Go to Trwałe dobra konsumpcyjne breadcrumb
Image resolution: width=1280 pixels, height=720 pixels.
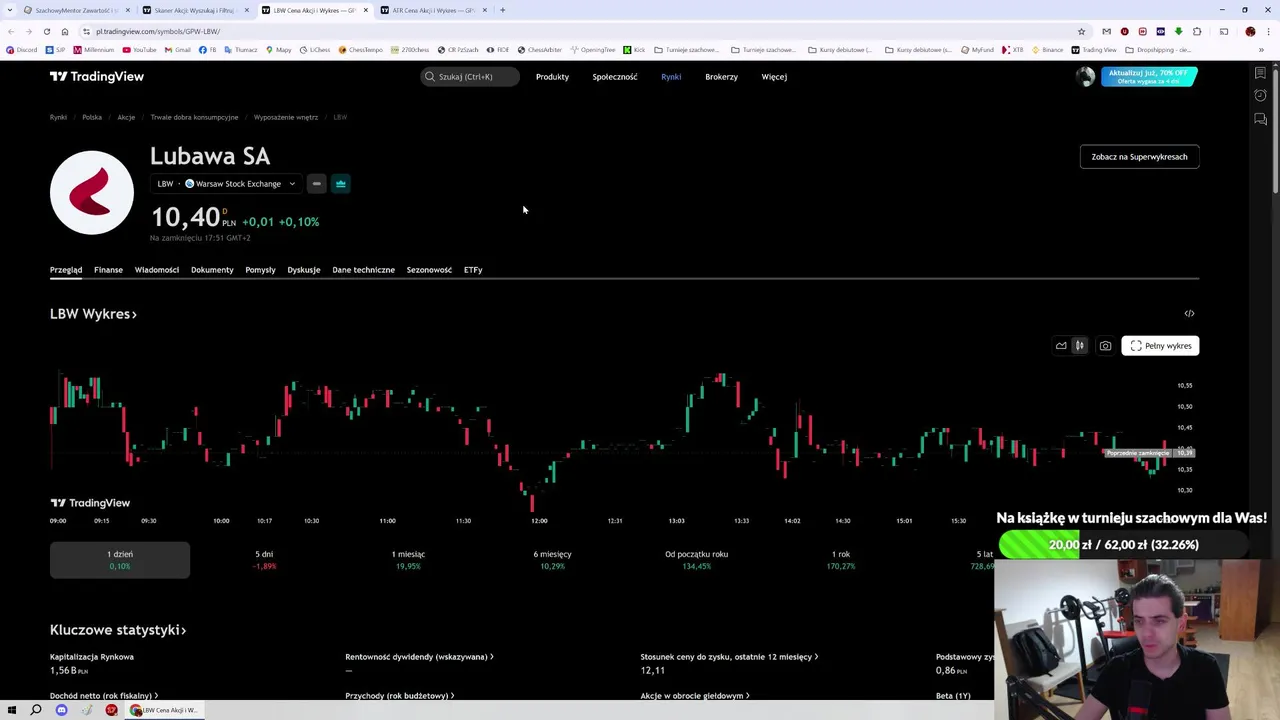click(x=194, y=117)
